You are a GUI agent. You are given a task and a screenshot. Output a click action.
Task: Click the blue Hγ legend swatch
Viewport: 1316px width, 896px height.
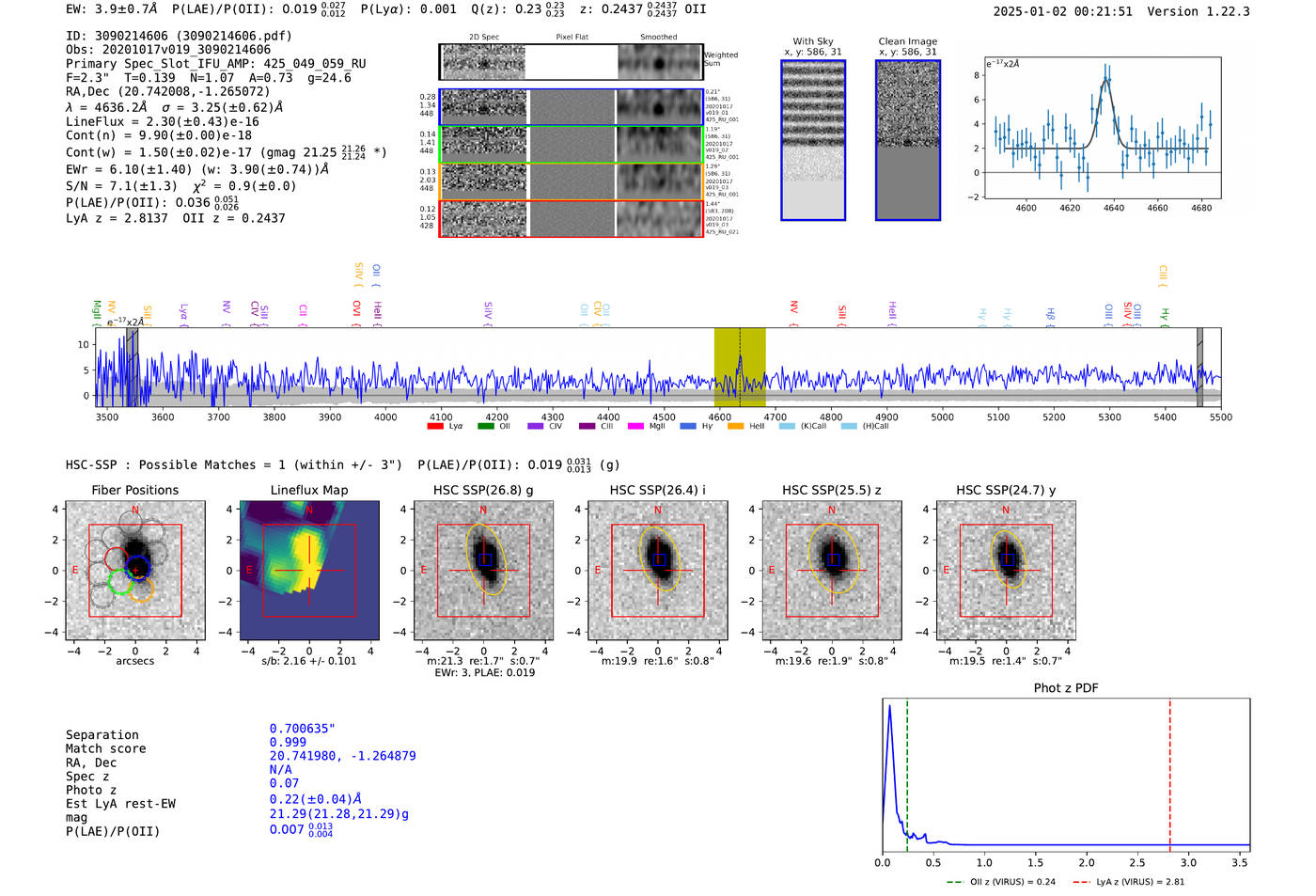[x=688, y=426]
